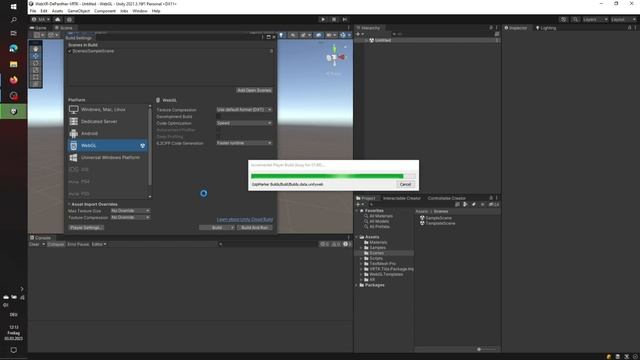
Task: Click the Console Clear button
Action: 34,244
